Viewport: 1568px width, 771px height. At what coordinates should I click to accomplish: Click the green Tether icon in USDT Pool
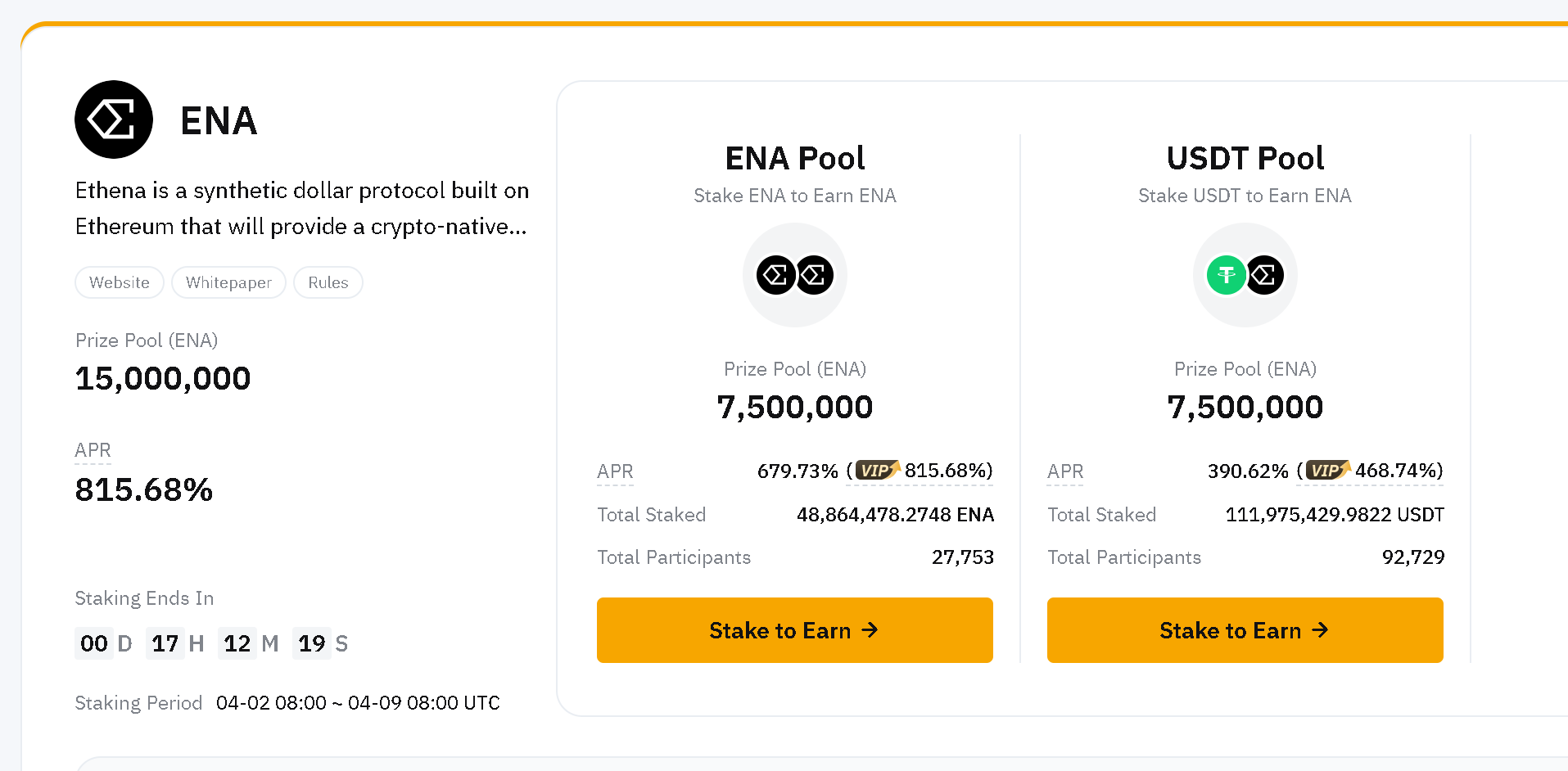coord(1226,275)
